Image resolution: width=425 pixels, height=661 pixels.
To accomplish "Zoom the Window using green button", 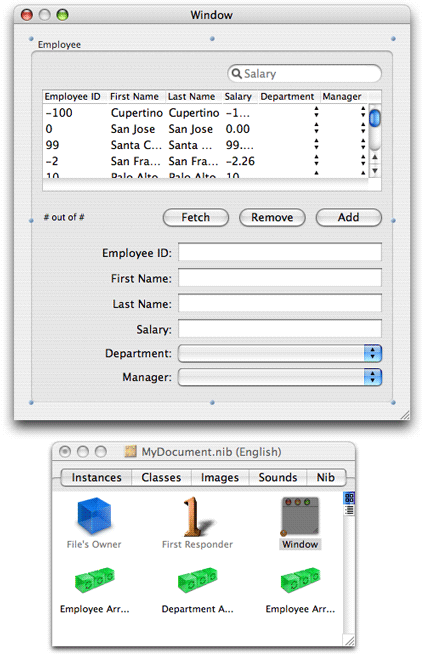I will coord(62,15).
